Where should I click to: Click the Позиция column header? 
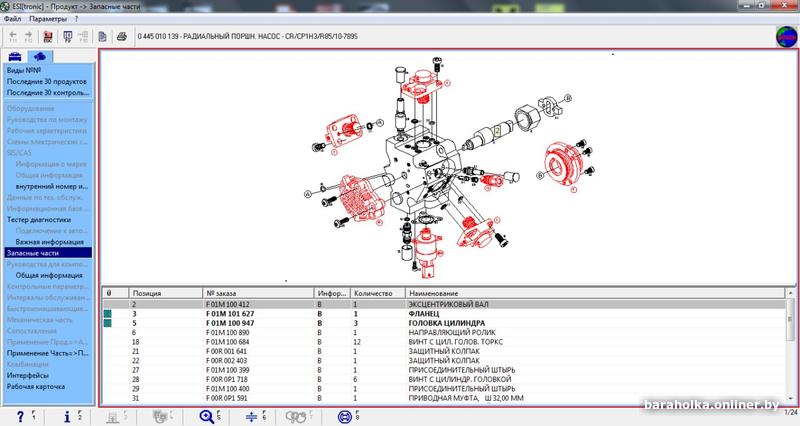click(x=166, y=293)
